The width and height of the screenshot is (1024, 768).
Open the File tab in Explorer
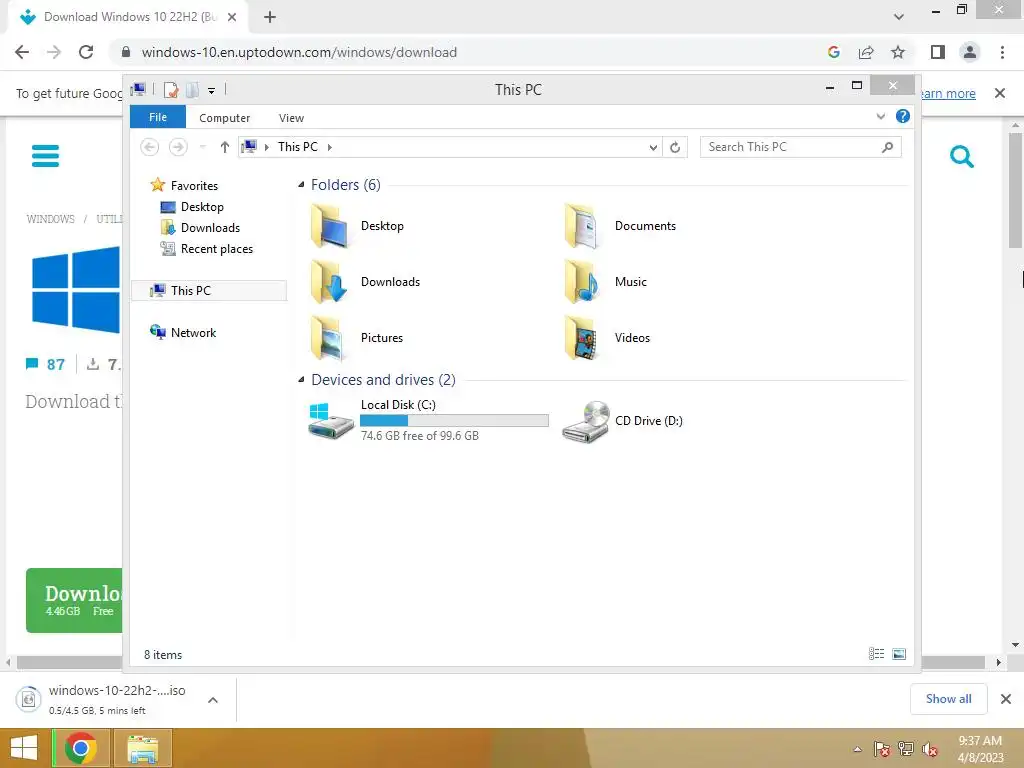[158, 117]
